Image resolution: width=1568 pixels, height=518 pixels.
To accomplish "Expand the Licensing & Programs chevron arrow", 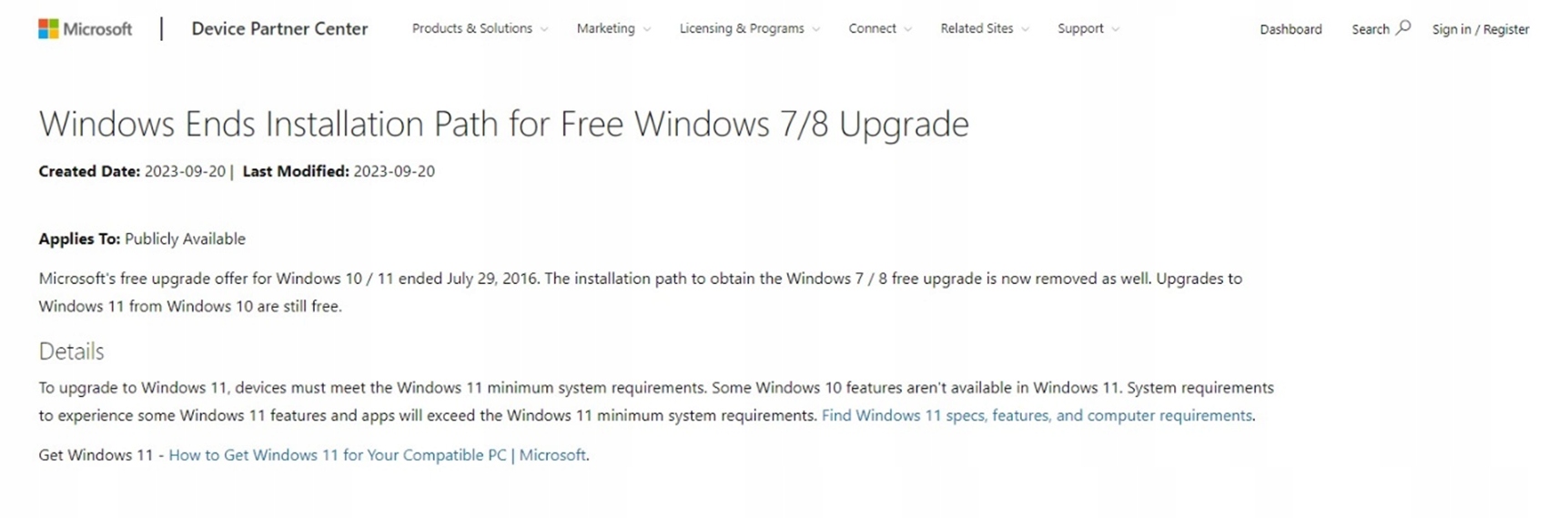I will 816,29.
